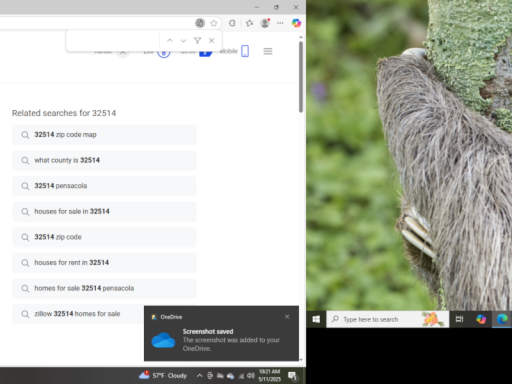512x384 pixels.
Task: Close the find on page bar
Action: coord(211,41)
